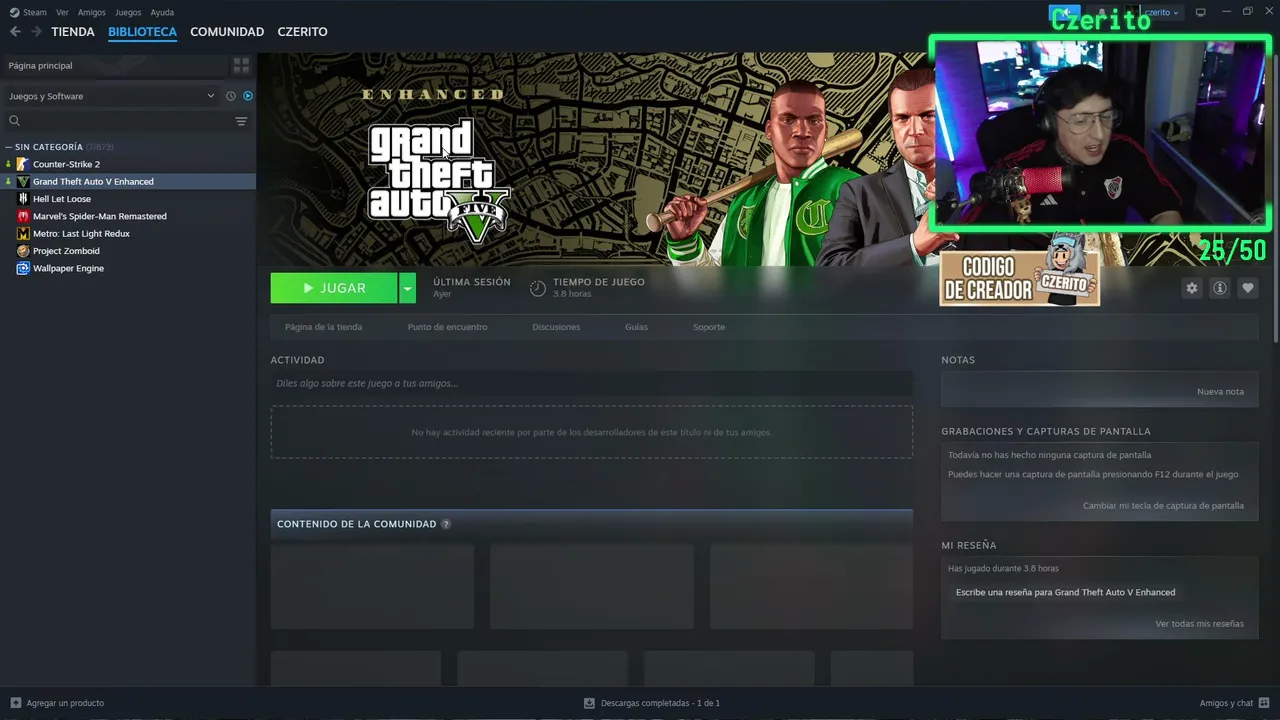Screen dimensions: 1280x720
Task: Go forward with the right arrow
Action: click(x=36, y=32)
